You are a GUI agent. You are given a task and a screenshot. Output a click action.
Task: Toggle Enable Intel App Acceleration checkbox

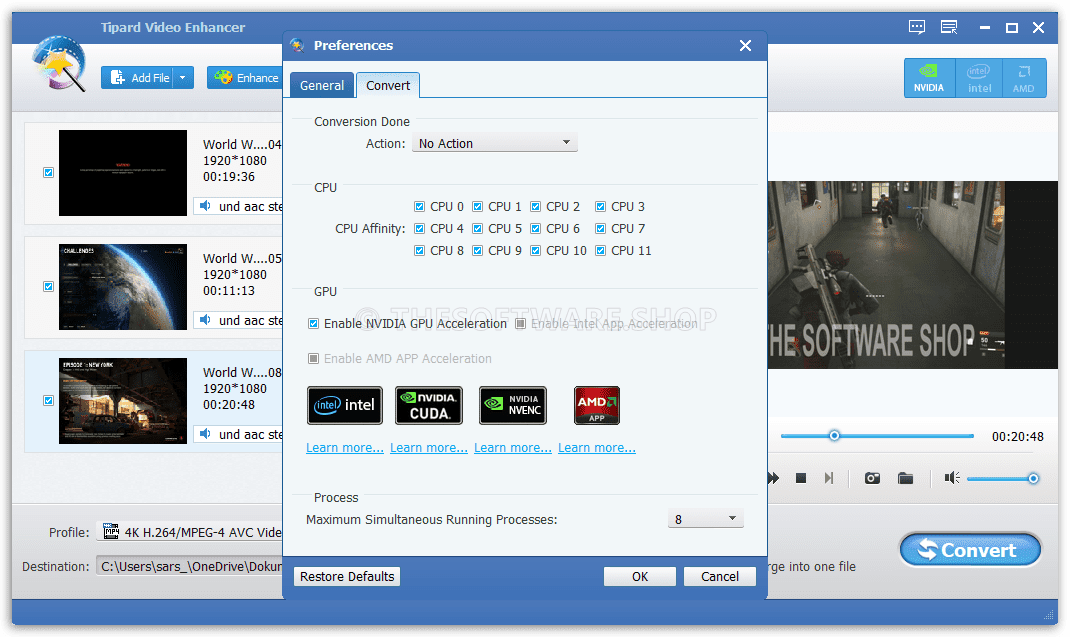521,324
